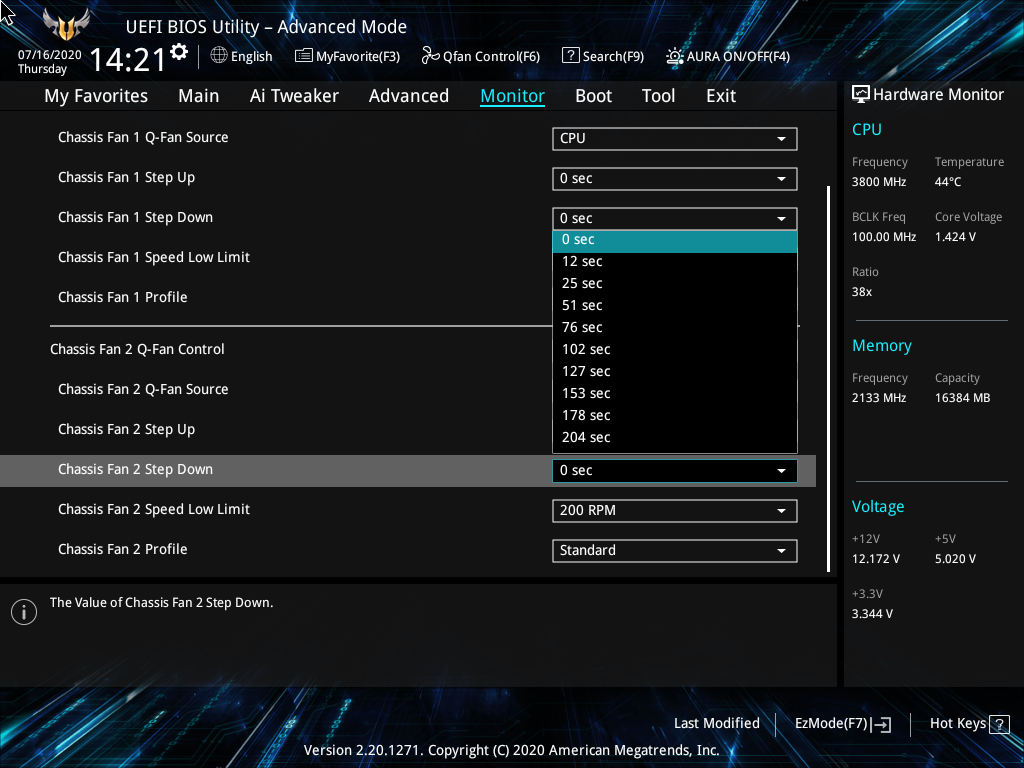Select 204 sec option
This screenshot has height=768, width=1024.
[x=675, y=438]
